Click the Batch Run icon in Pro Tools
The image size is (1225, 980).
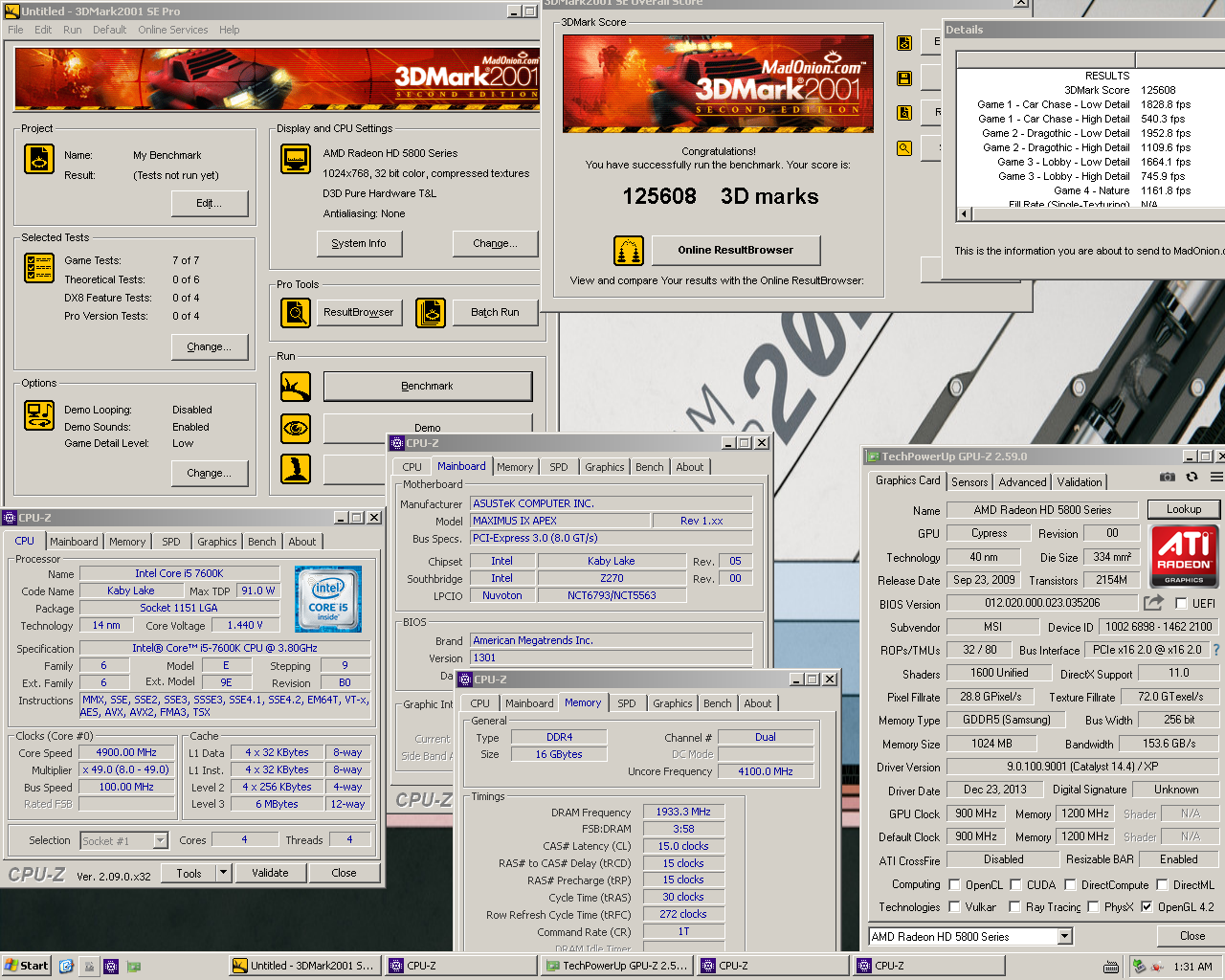pyautogui.click(x=431, y=313)
